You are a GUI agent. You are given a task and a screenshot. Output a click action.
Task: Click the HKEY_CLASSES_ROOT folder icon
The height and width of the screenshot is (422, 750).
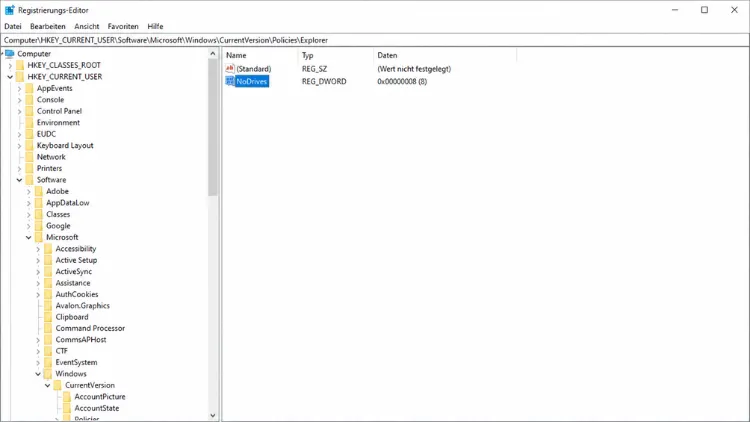pyautogui.click(x=20, y=65)
